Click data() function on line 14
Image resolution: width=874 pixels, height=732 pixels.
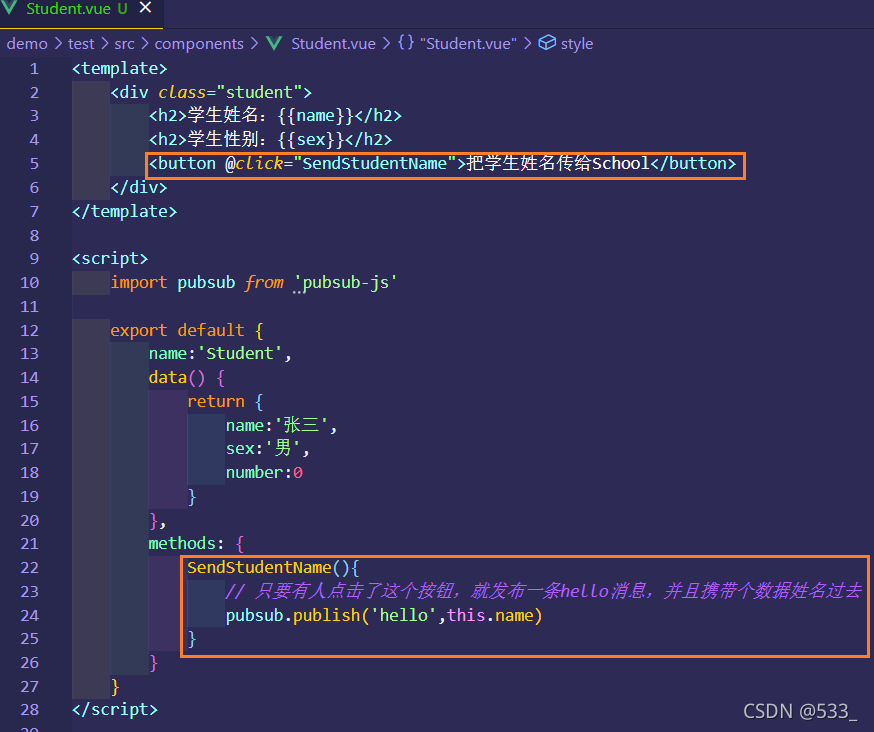coord(177,378)
